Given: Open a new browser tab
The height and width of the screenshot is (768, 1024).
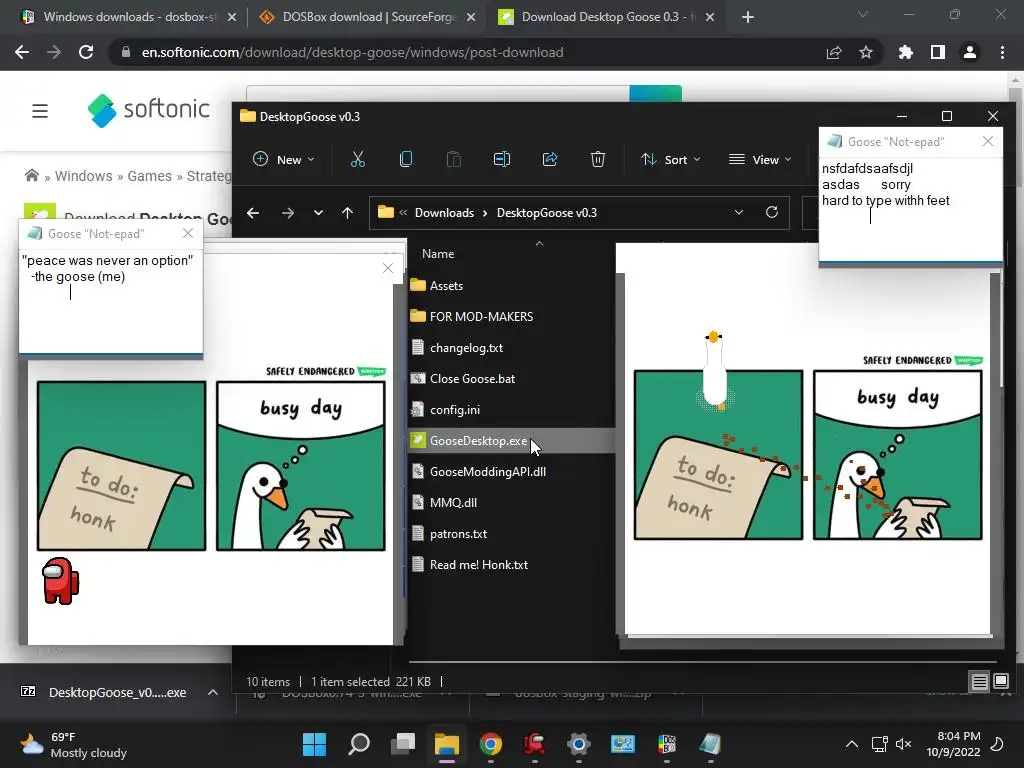Looking at the screenshot, I should (748, 17).
